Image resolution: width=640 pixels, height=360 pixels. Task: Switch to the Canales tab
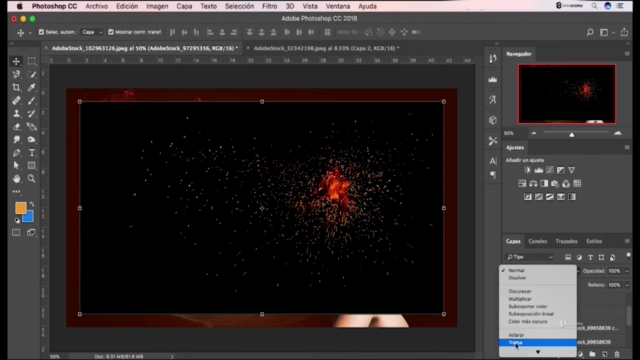538,241
